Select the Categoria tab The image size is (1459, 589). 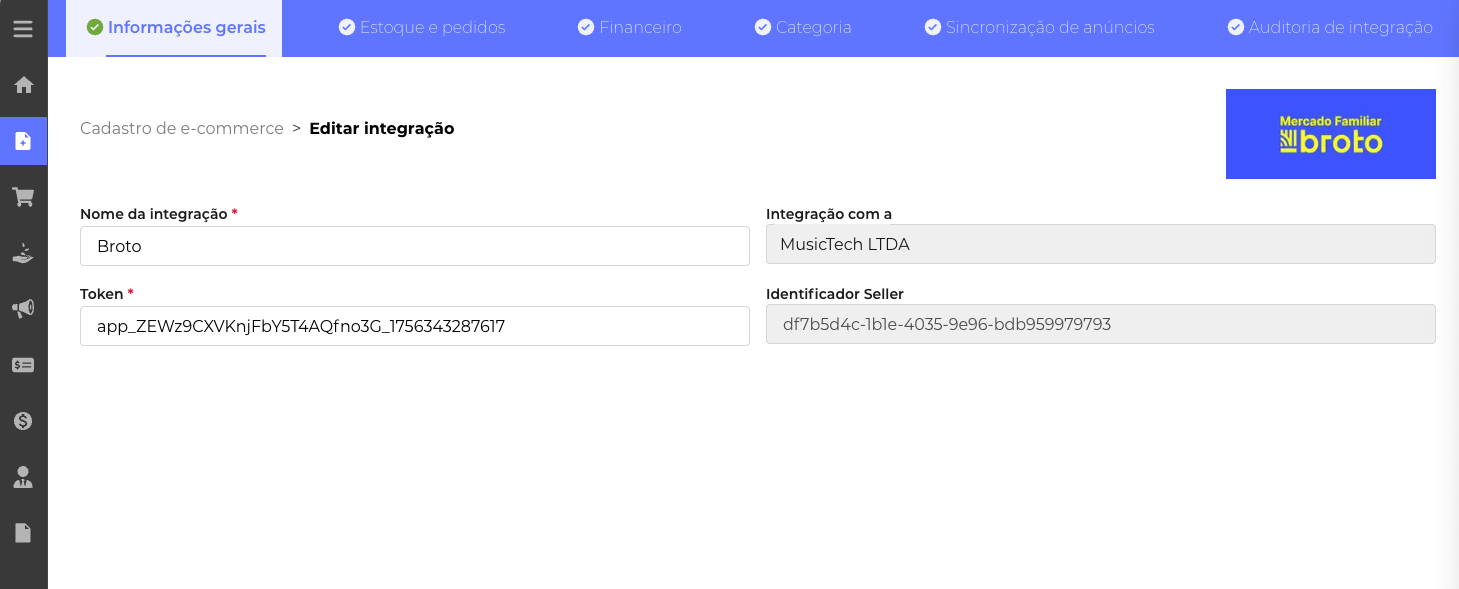803,28
